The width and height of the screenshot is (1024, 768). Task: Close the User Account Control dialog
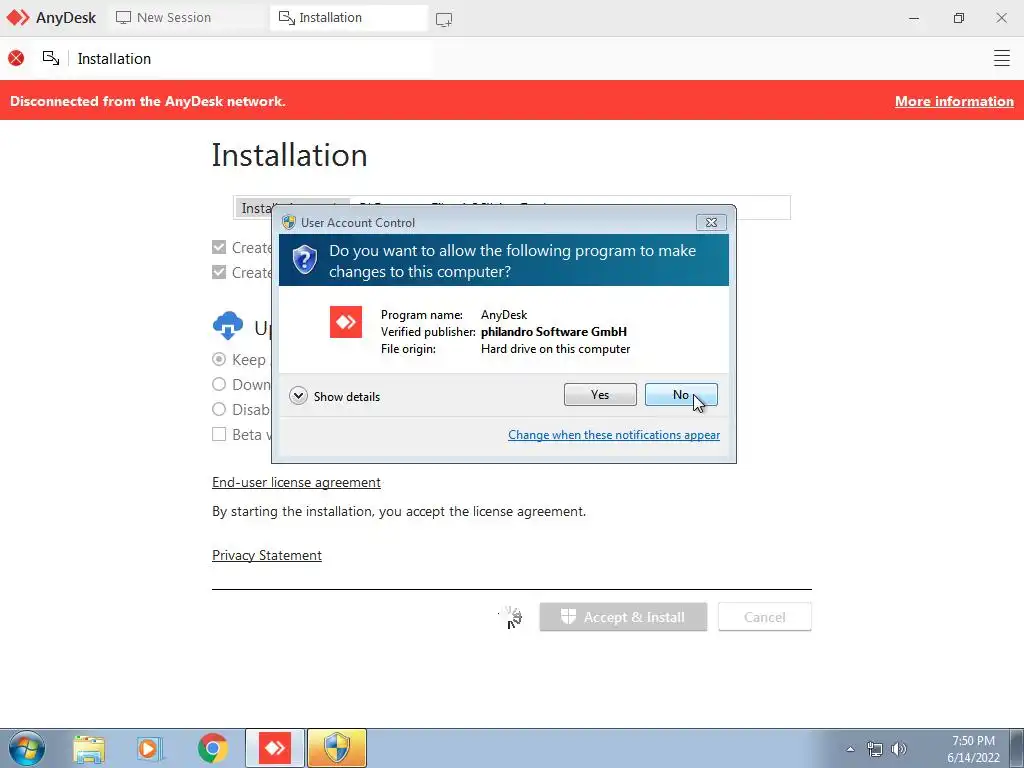click(x=711, y=223)
